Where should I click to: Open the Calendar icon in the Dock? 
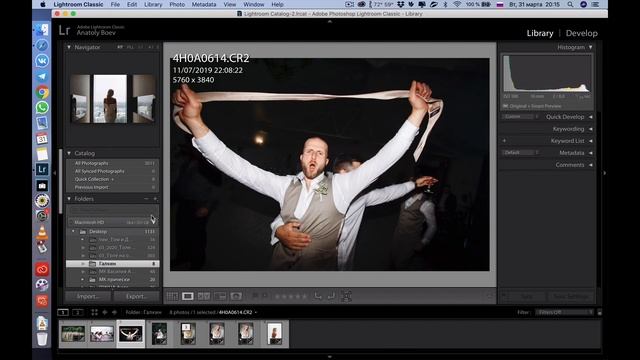pyautogui.click(x=42, y=139)
